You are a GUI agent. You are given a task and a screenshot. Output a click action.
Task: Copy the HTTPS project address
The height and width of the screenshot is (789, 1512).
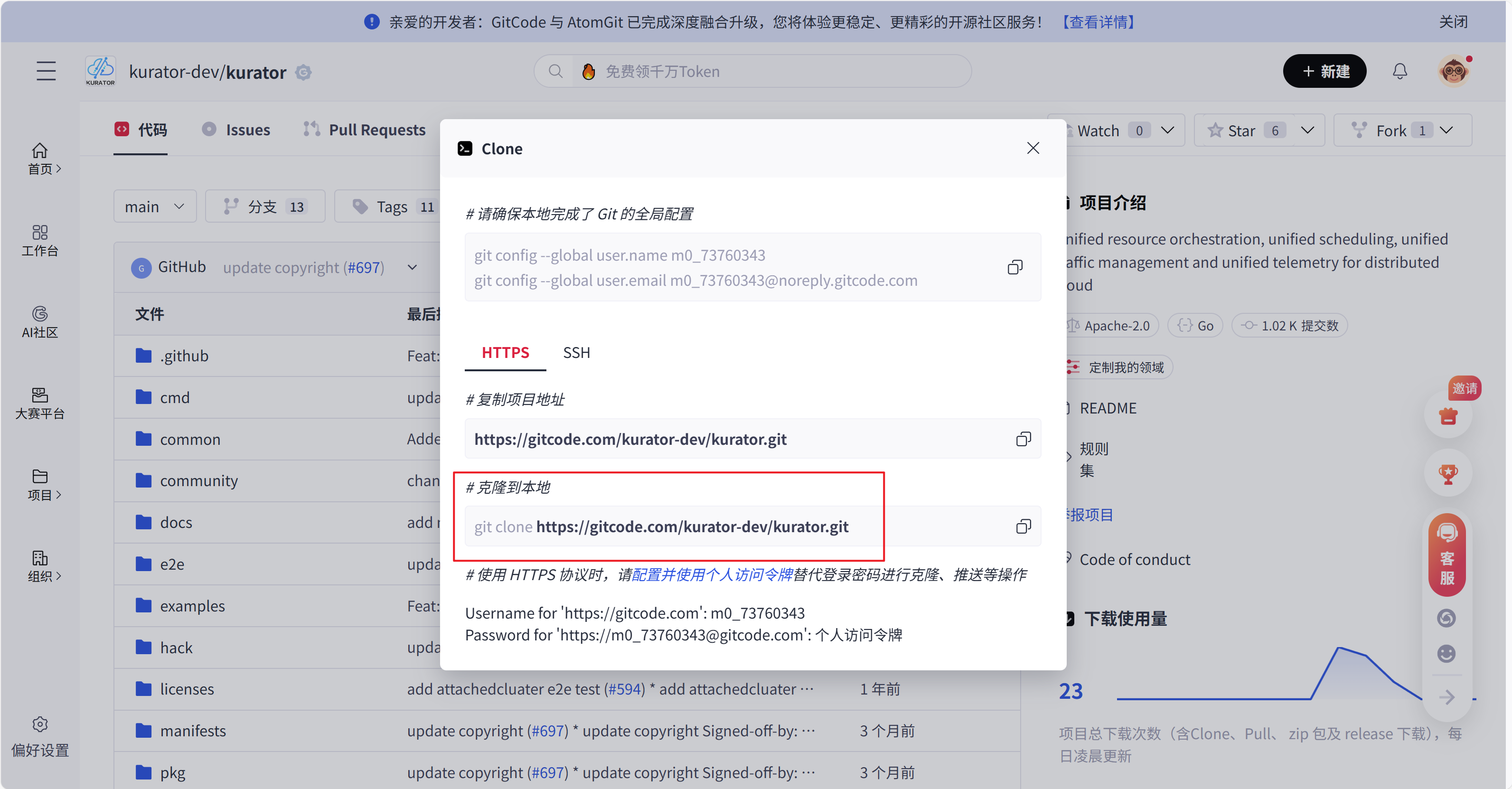point(1024,439)
